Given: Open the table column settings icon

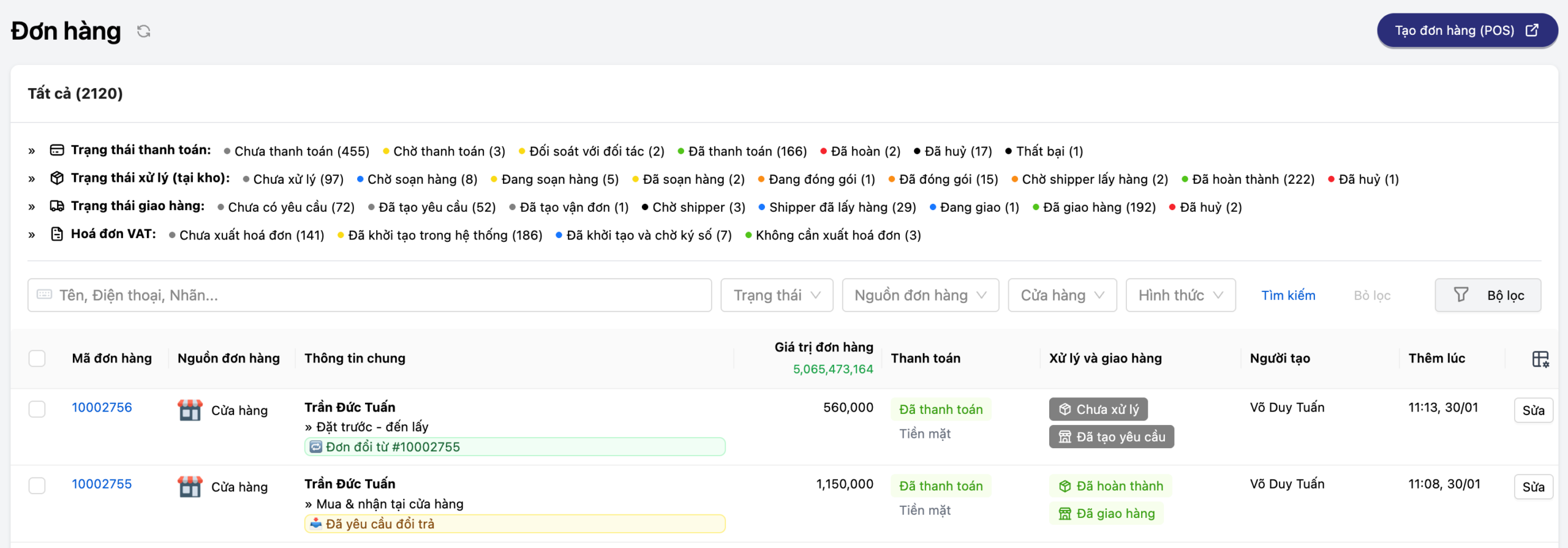Looking at the screenshot, I should click(1540, 359).
